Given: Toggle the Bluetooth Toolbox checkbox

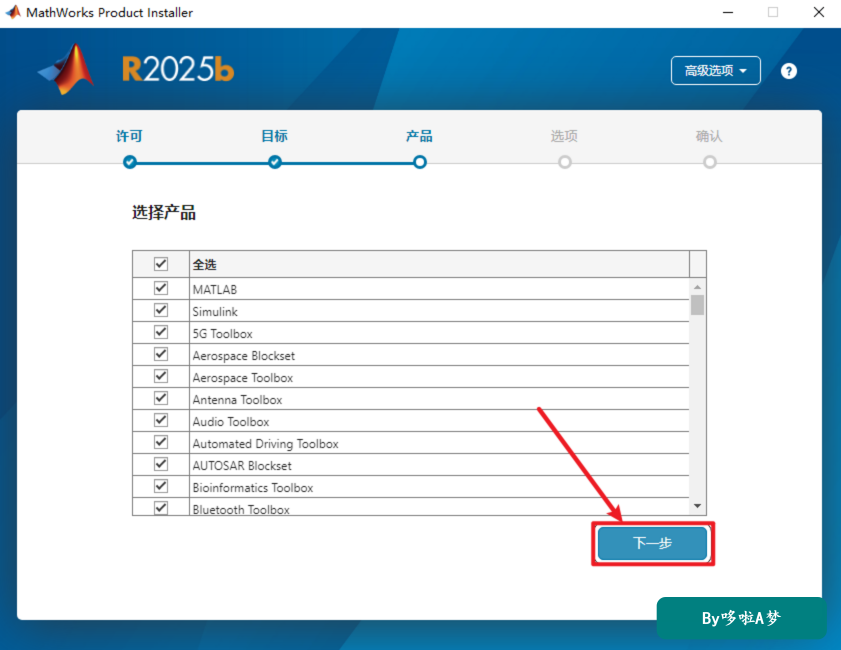Looking at the screenshot, I should coord(161,507).
